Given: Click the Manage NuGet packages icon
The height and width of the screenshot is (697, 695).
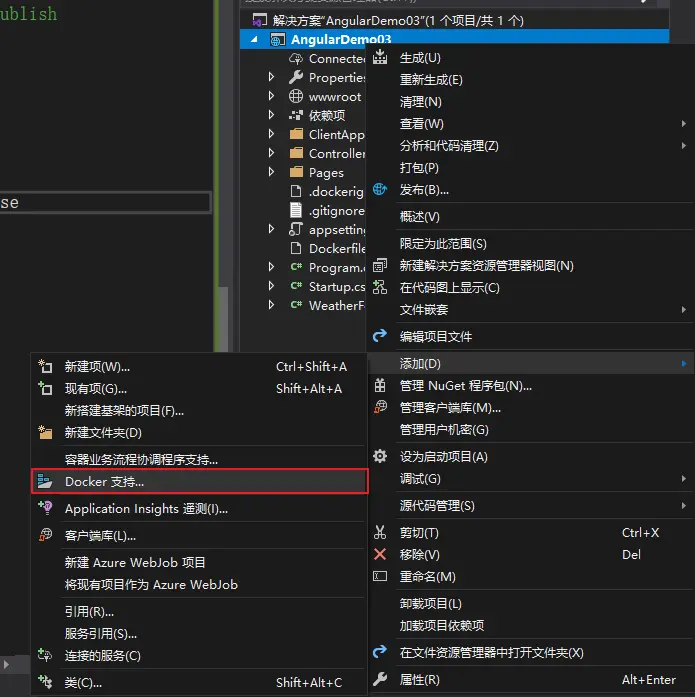Looking at the screenshot, I should click(380, 385).
